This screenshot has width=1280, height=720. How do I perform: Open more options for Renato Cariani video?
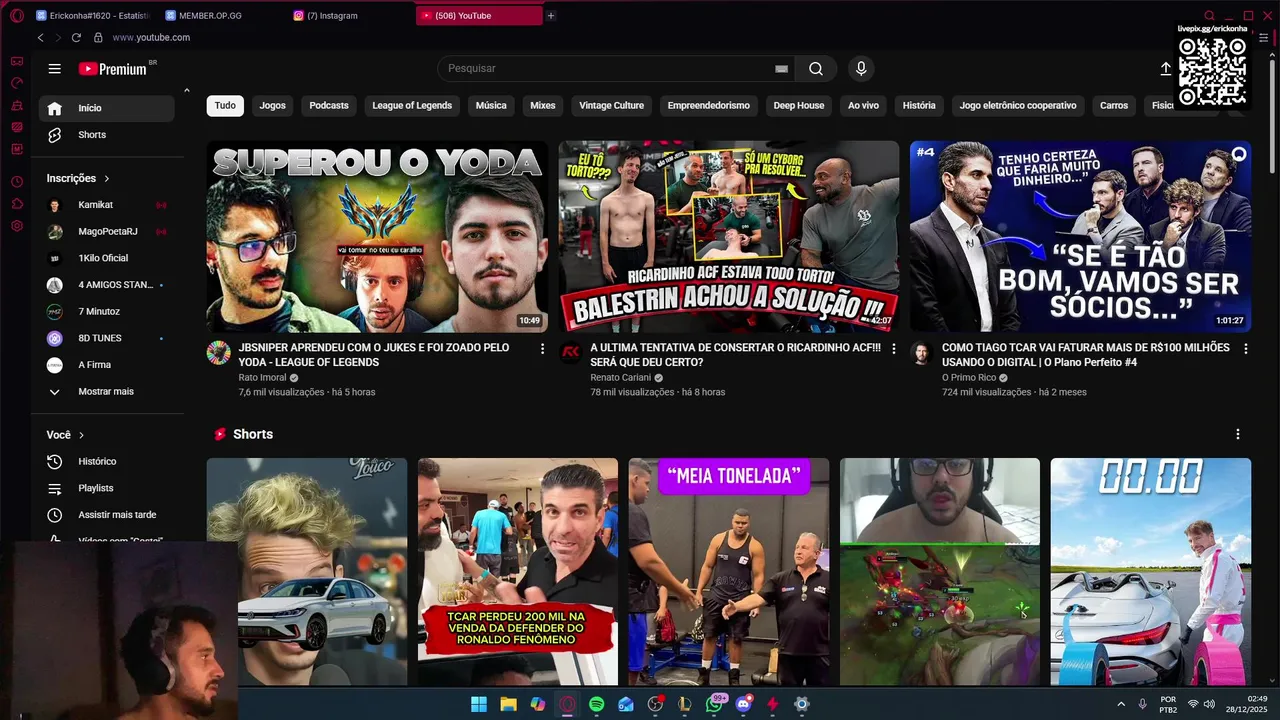coord(895,349)
